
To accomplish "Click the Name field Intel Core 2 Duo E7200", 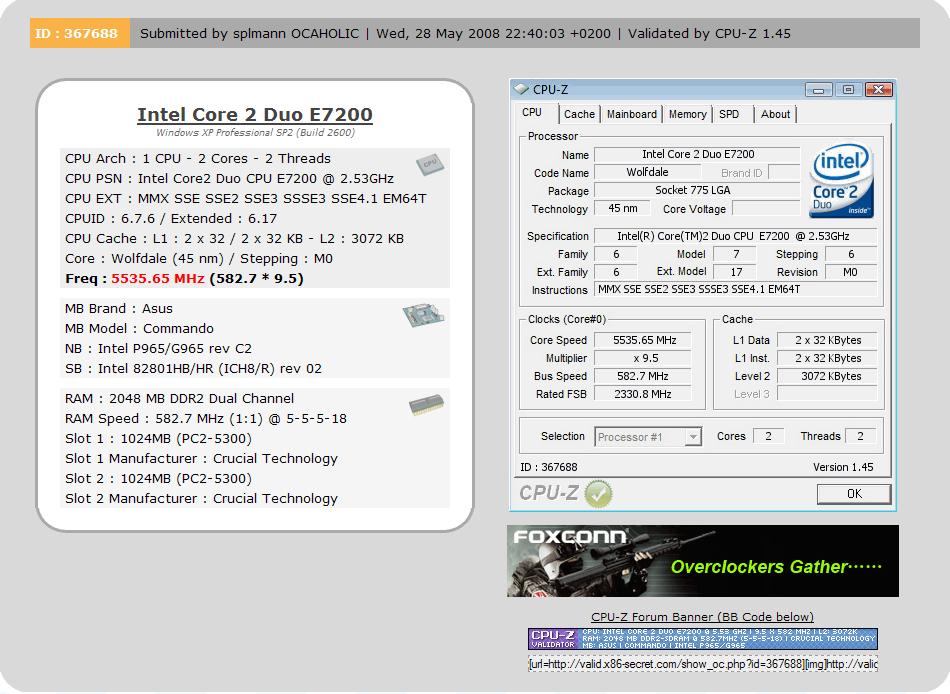I will pyautogui.click(x=697, y=155).
